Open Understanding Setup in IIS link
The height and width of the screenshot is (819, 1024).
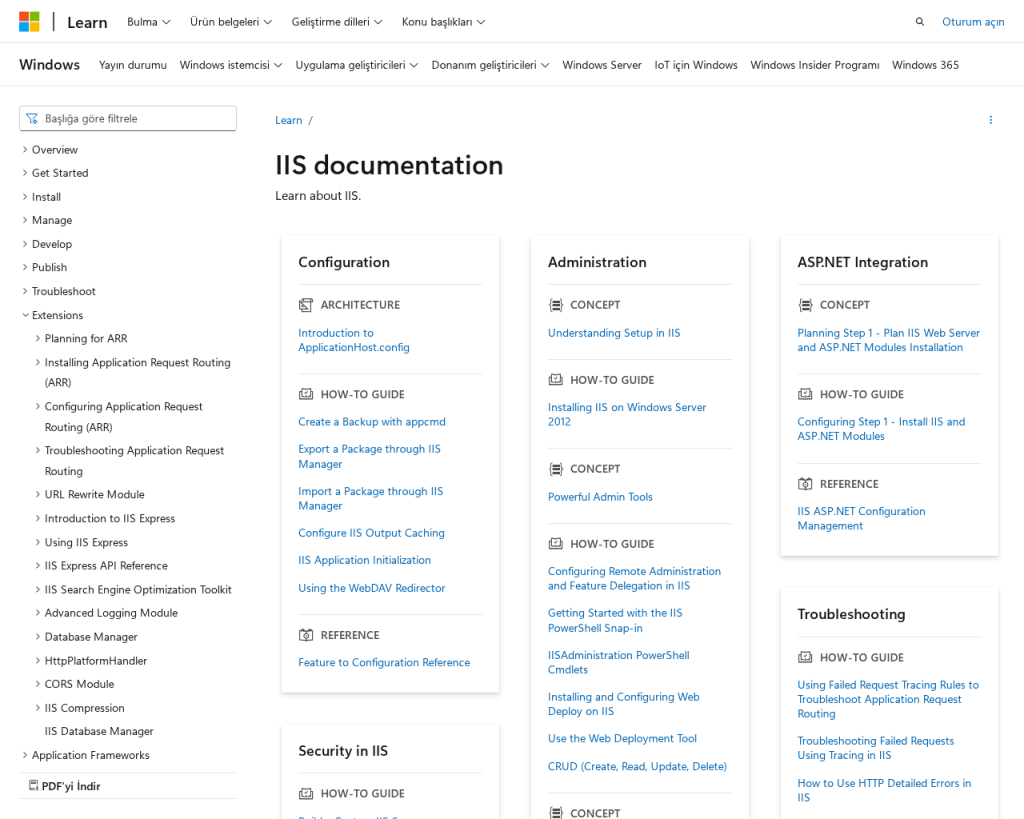tap(614, 333)
